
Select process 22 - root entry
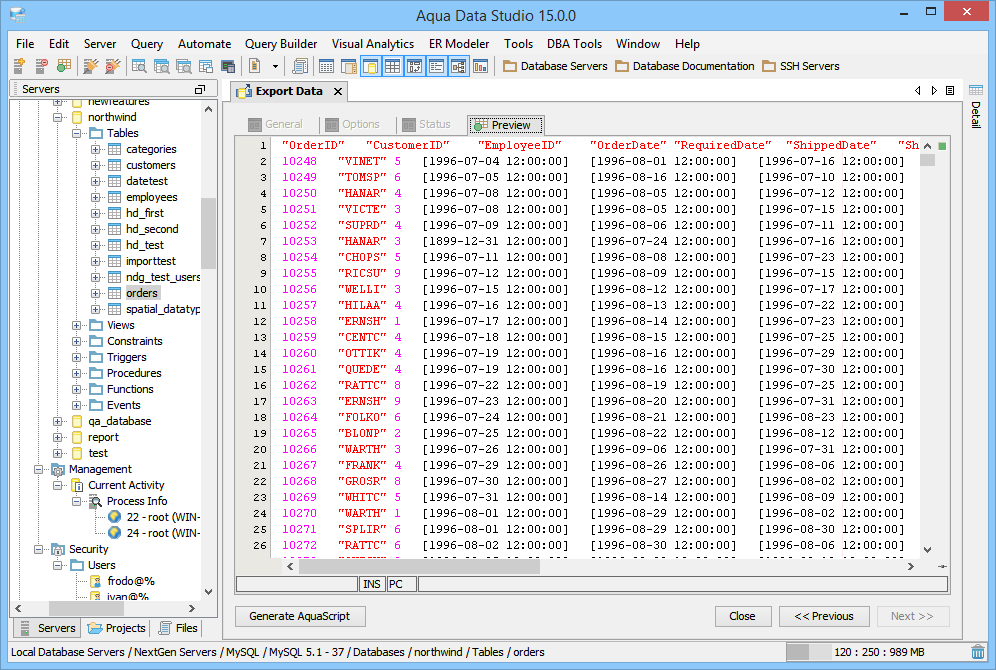[163, 517]
